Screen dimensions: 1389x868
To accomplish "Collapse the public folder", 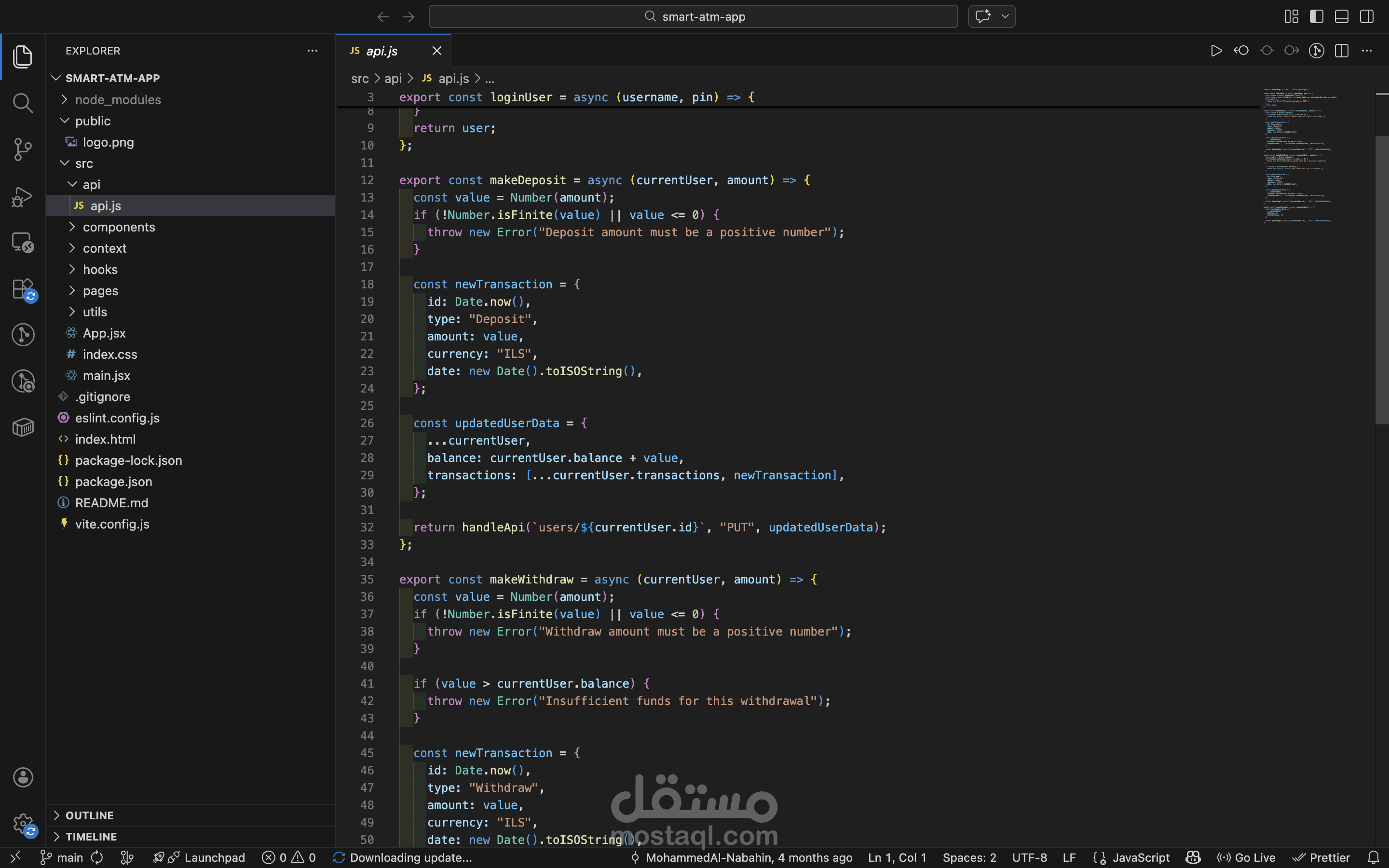I will (93, 121).
